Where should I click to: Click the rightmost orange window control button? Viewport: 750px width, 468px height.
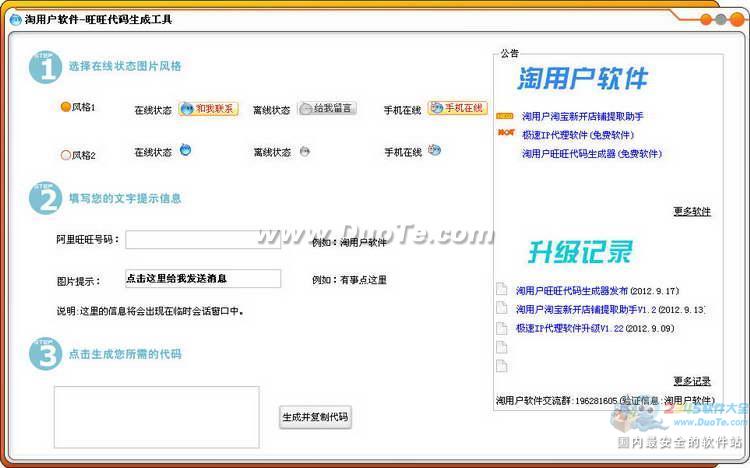tap(736, 20)
